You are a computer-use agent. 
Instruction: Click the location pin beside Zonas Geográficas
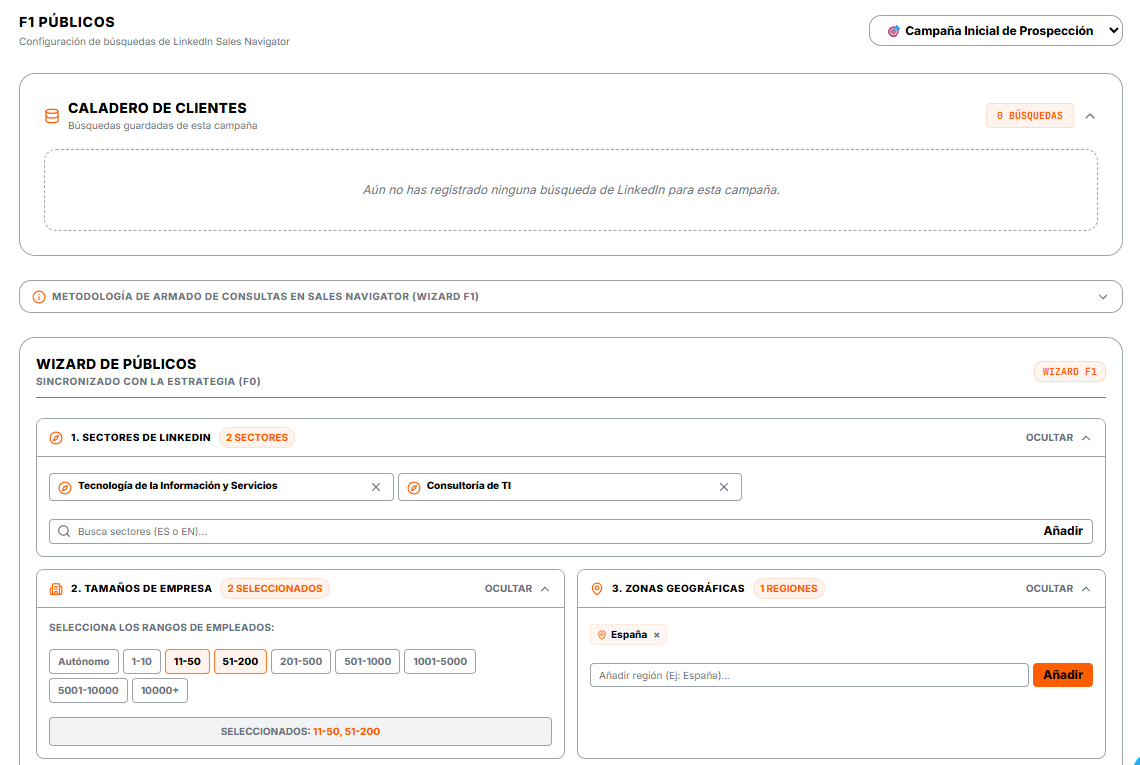(597, 589)
